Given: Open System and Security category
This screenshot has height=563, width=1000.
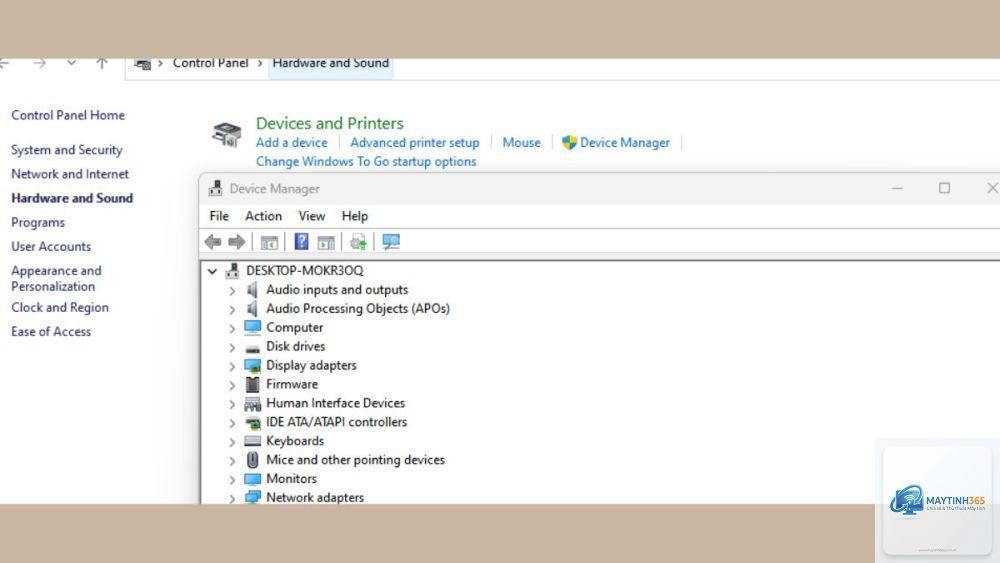Looking at the screenshot, I should click(66, 150).
